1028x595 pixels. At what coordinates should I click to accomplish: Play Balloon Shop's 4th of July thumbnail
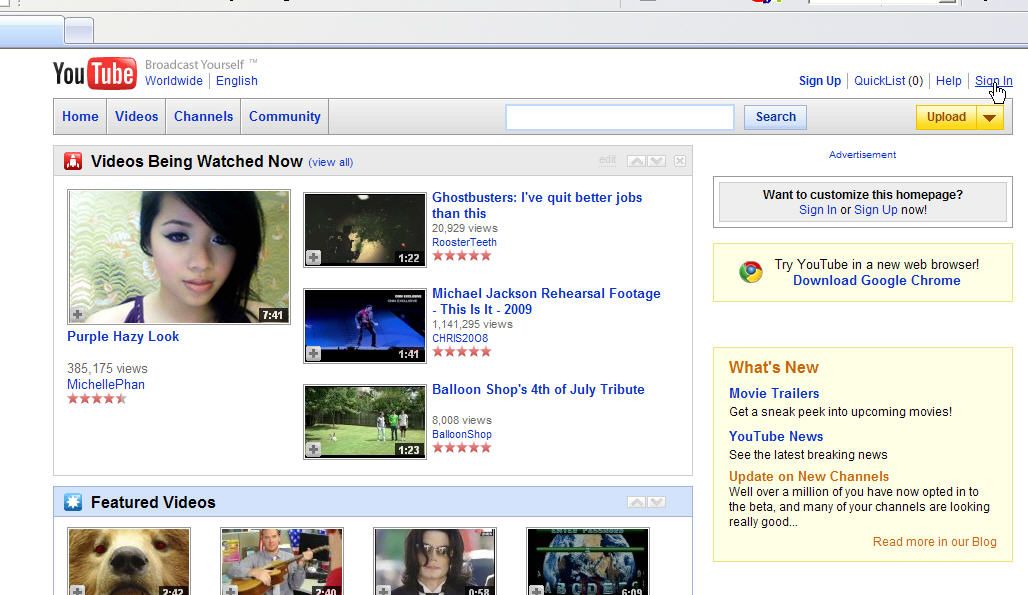(x=365, y=421)
